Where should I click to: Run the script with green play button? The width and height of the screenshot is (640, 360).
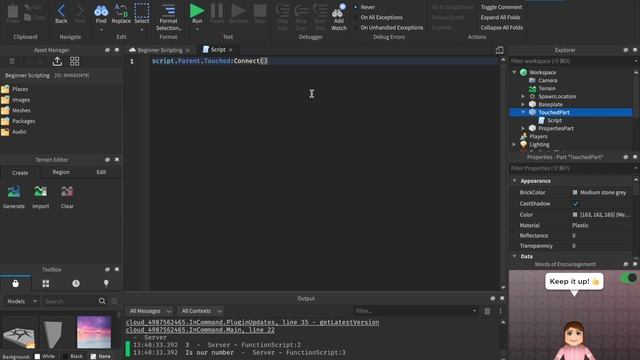pyautogui.click(x=197, y=11)
